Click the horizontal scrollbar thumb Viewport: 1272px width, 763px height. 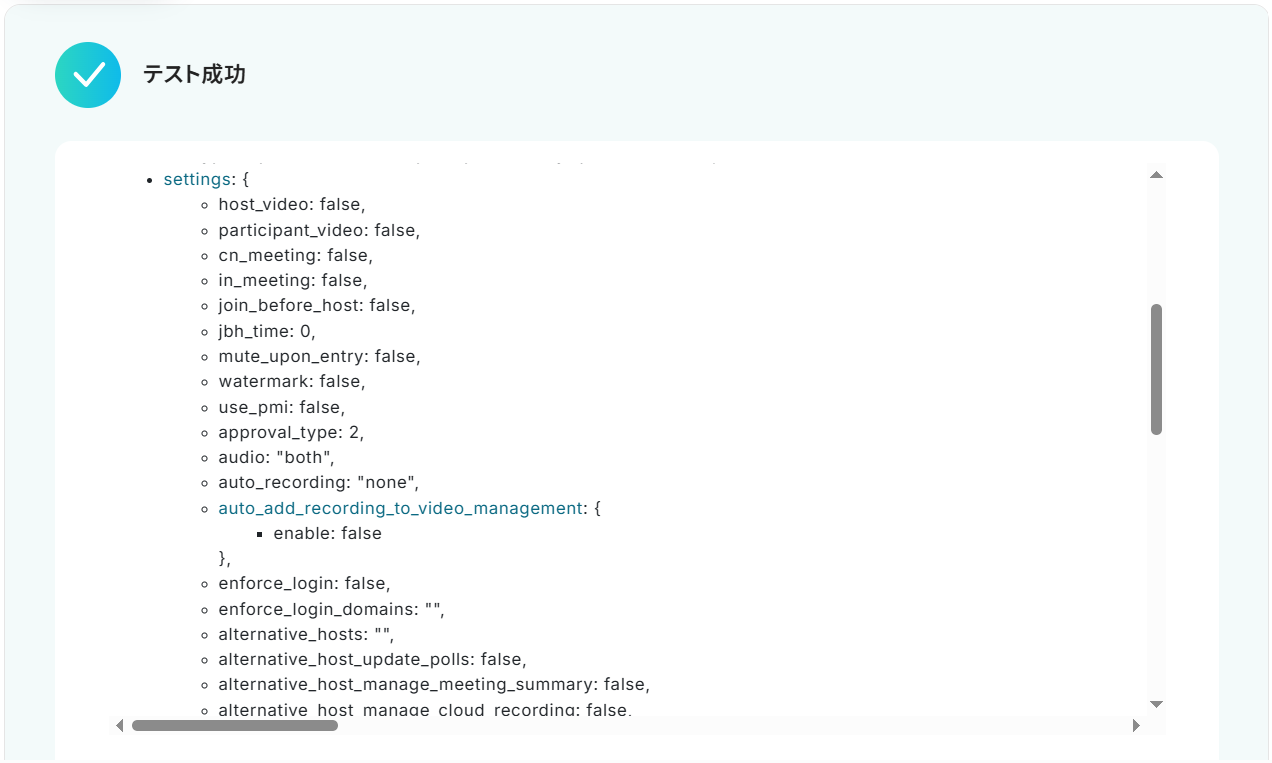(235, 725)
